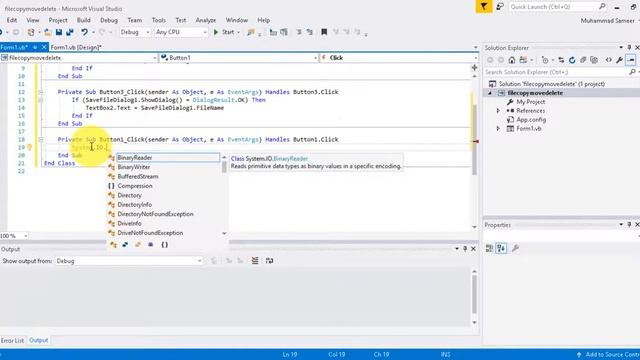Viewport: 640px width, 360px height.
Task: Open the Debug menu
Action: 109,20
